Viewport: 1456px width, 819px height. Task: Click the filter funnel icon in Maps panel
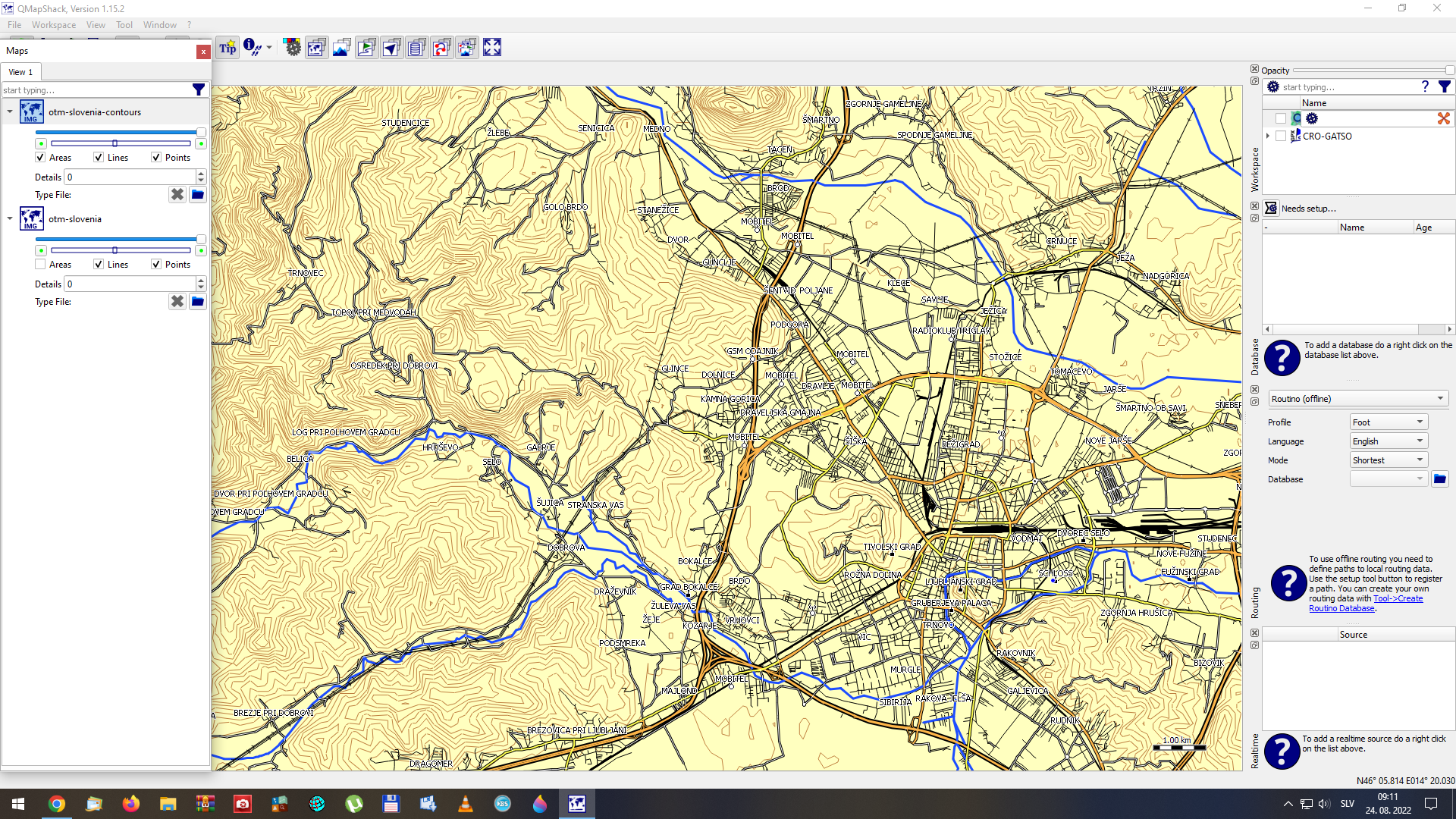coord(199,89)
